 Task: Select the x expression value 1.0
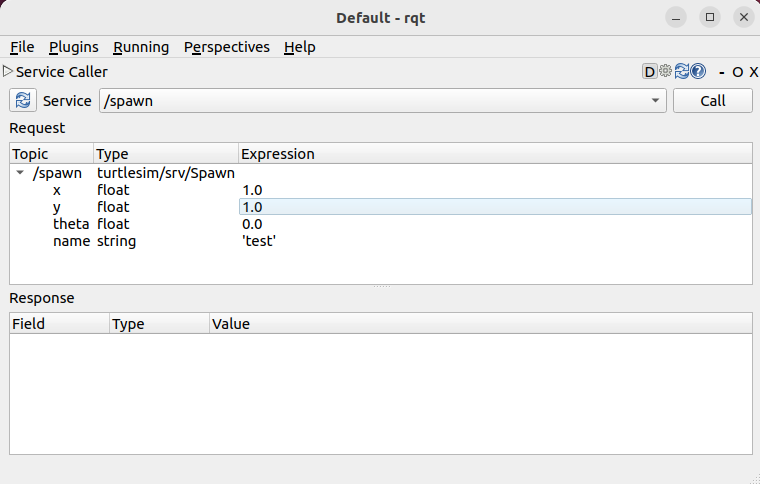point(252,190)
